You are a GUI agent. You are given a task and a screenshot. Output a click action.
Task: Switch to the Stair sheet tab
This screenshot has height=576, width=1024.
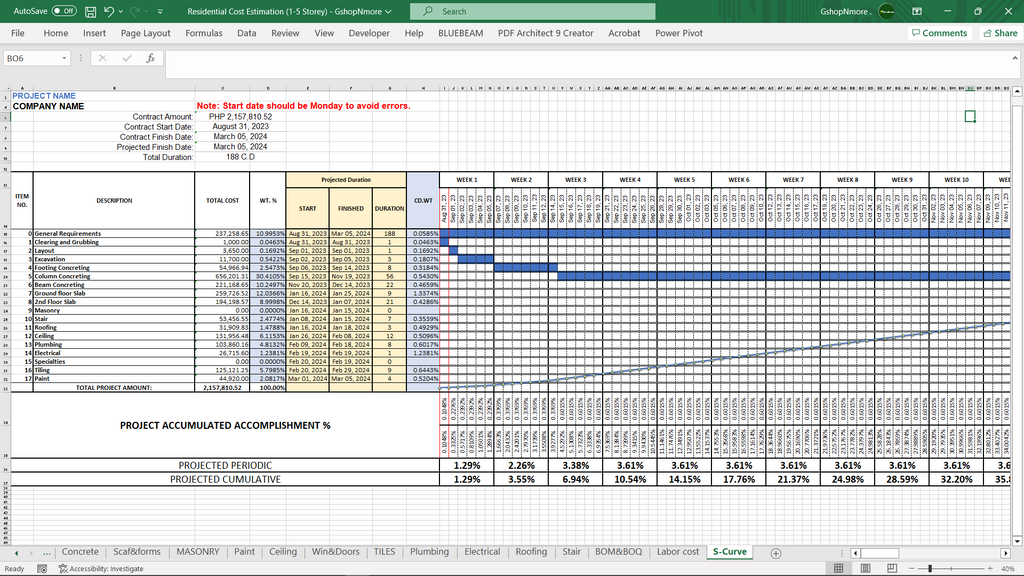coord(571,552)
